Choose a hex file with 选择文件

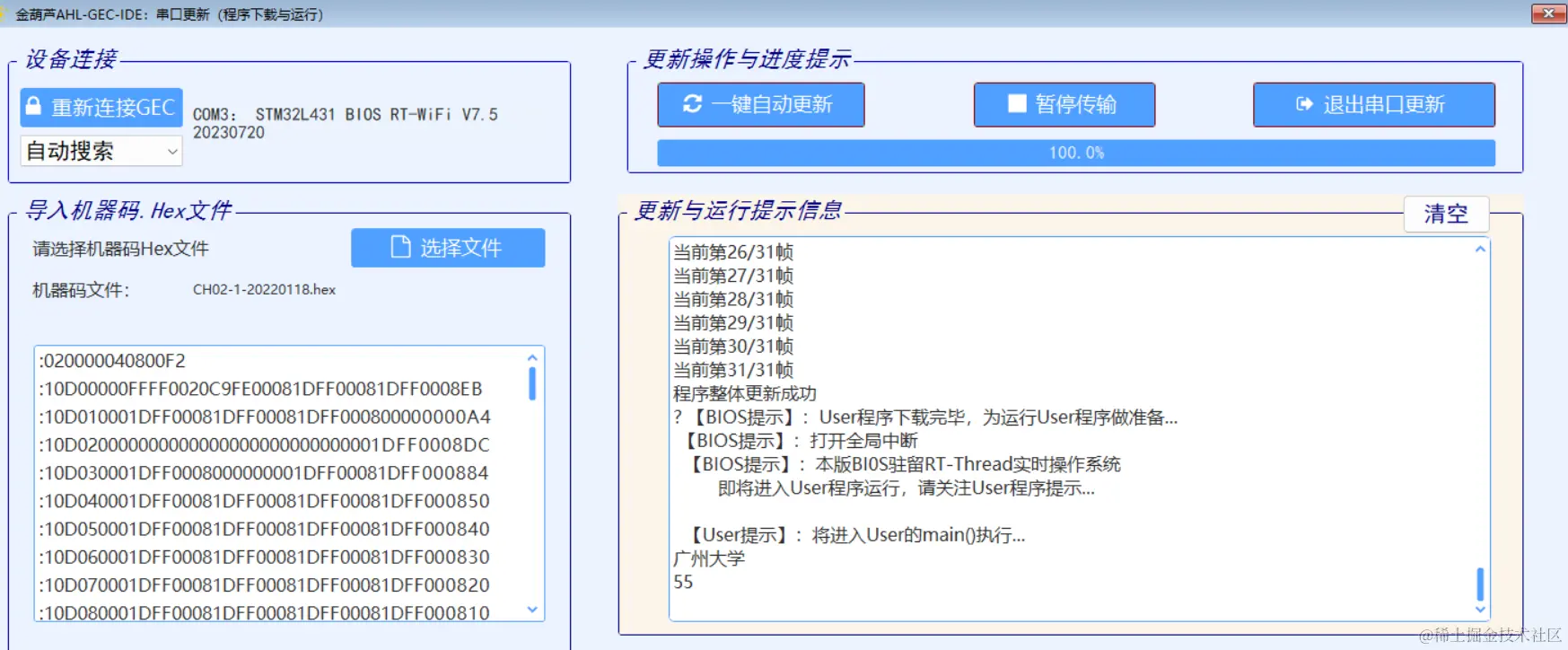pyautogui.click(x=448, y=248)
